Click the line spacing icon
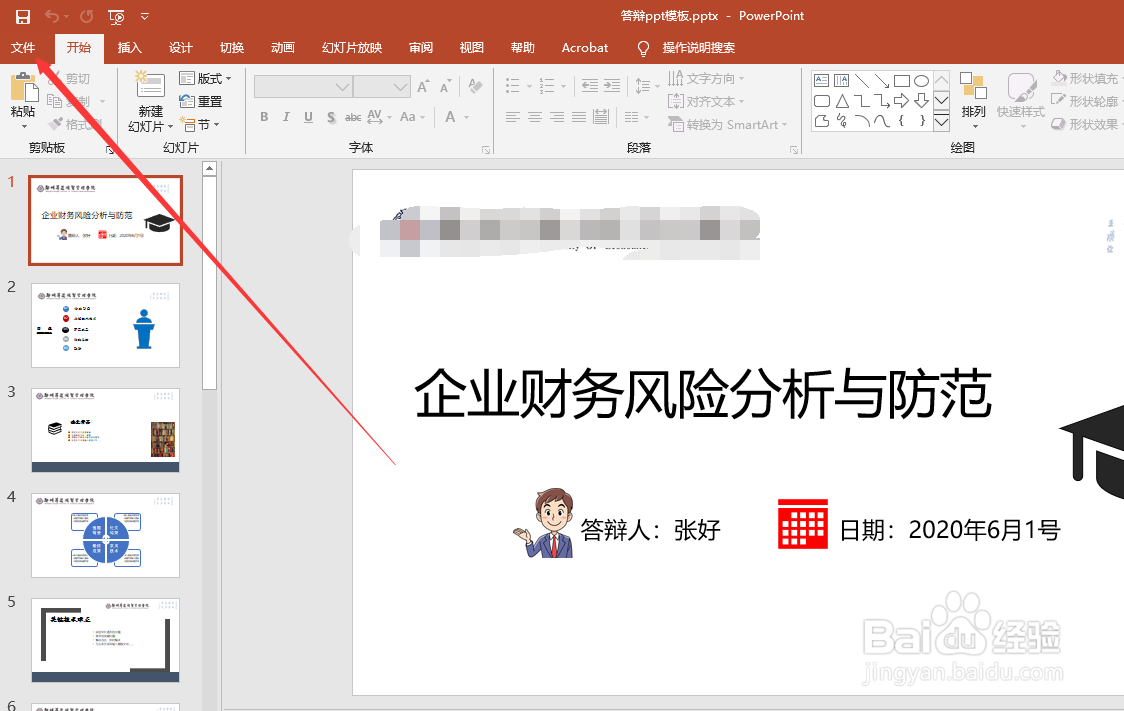Screen dimensions: 1124x711 click(x=643, y=86)
